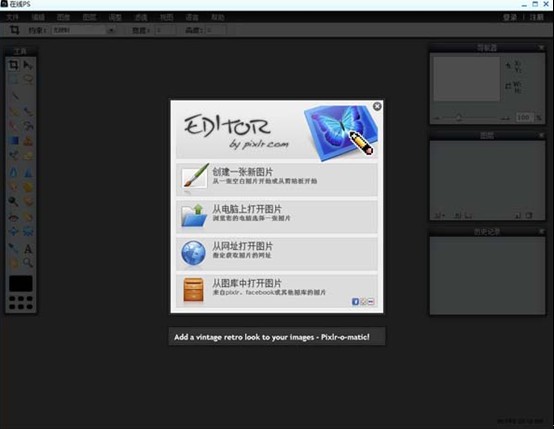
Task: Select the Lasso tool
Action: 28,79
